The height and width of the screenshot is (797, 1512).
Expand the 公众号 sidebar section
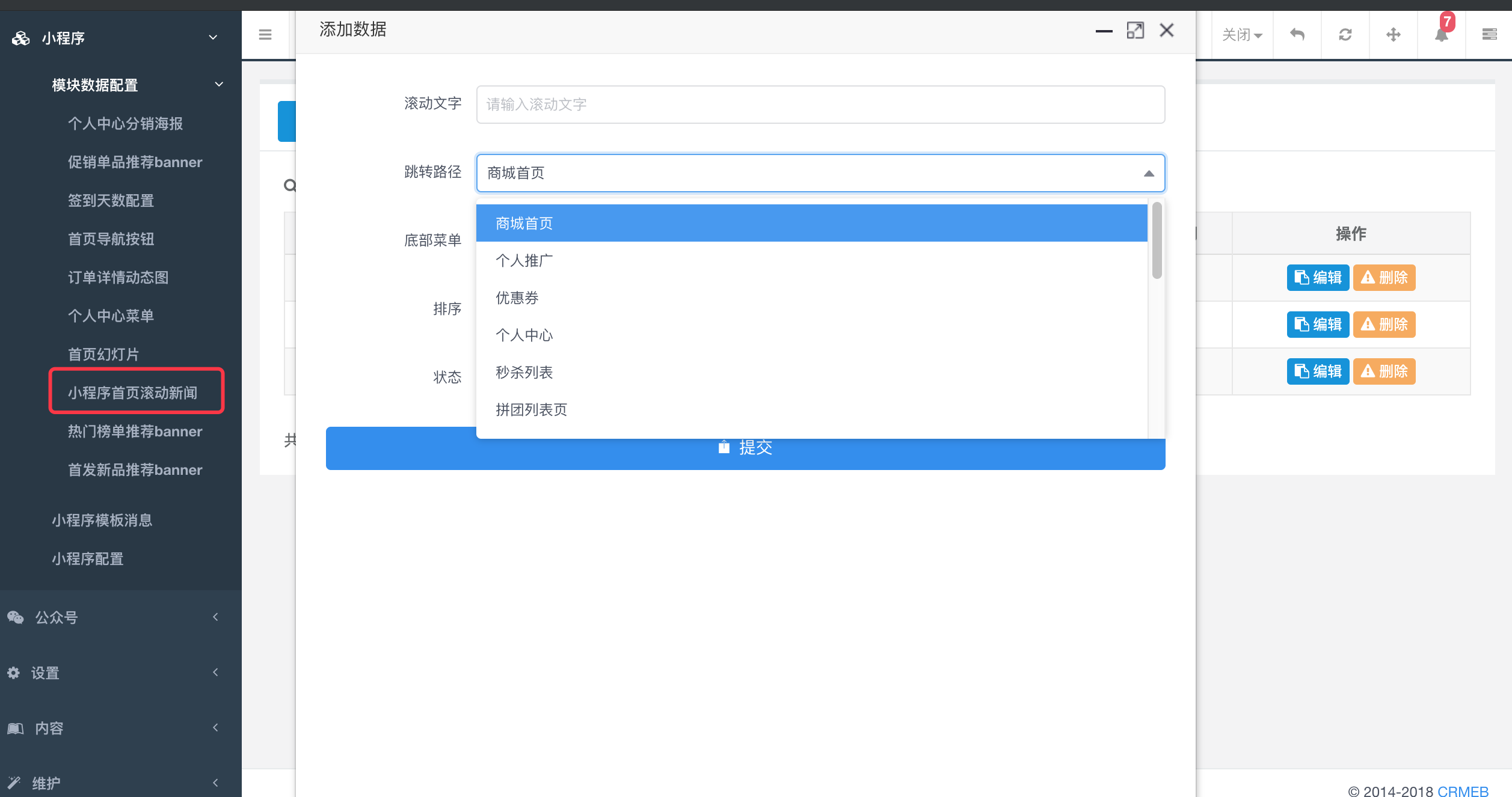click(215, 617)
